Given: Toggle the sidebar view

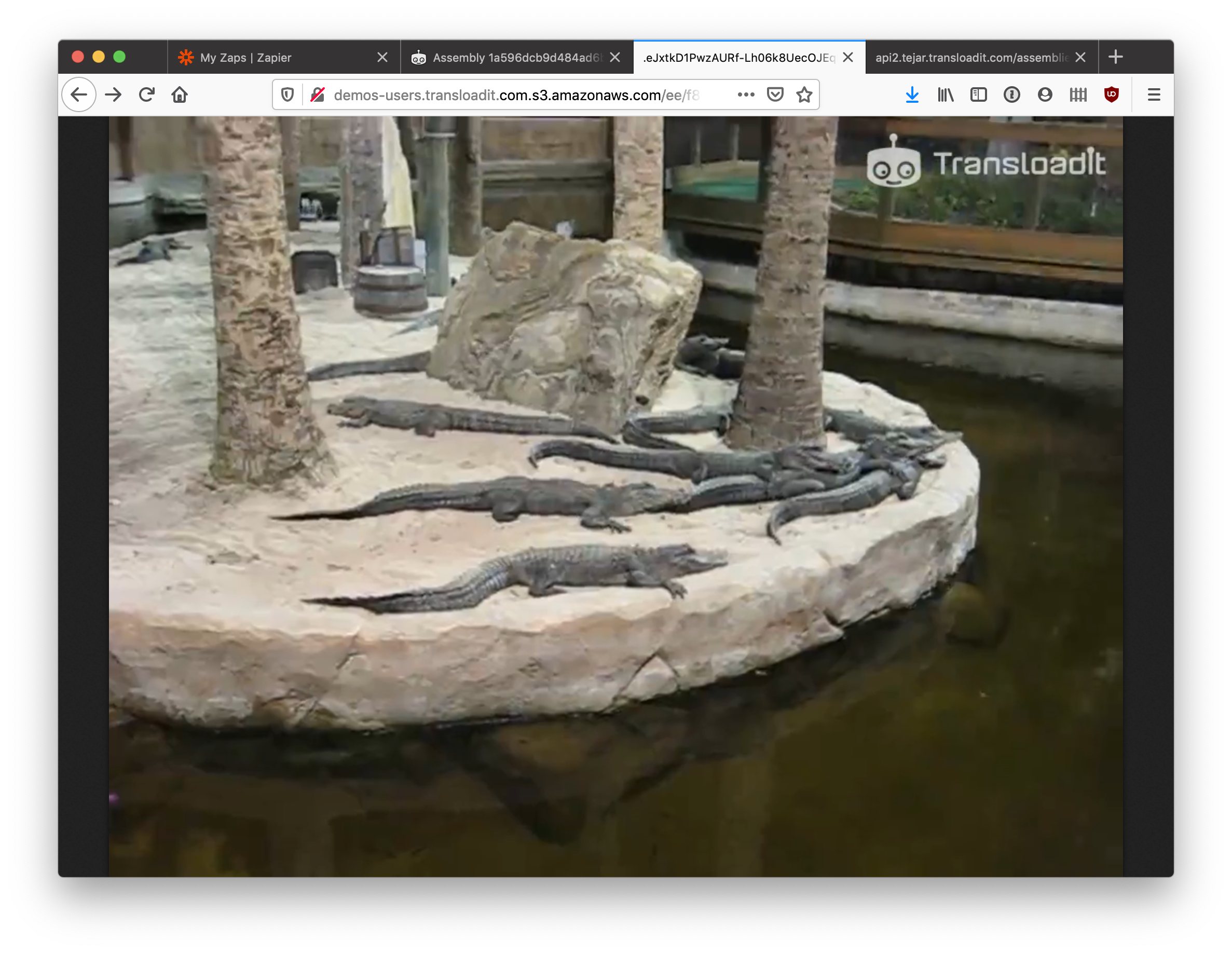Looking at the screenshot, I should click(978, 95).
